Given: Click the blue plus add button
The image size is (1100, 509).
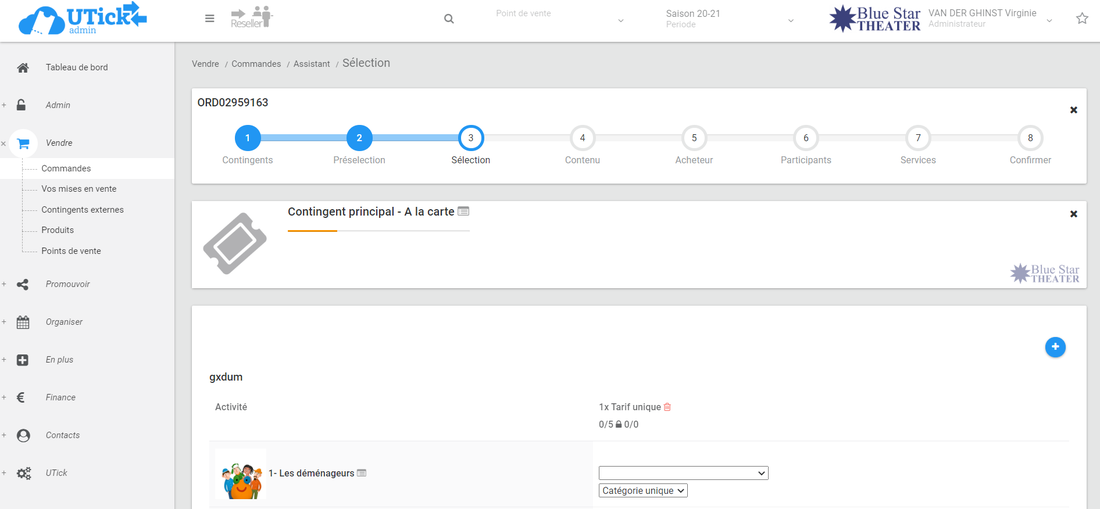Looking at the screenshot, I should [x=1055, y=347].
